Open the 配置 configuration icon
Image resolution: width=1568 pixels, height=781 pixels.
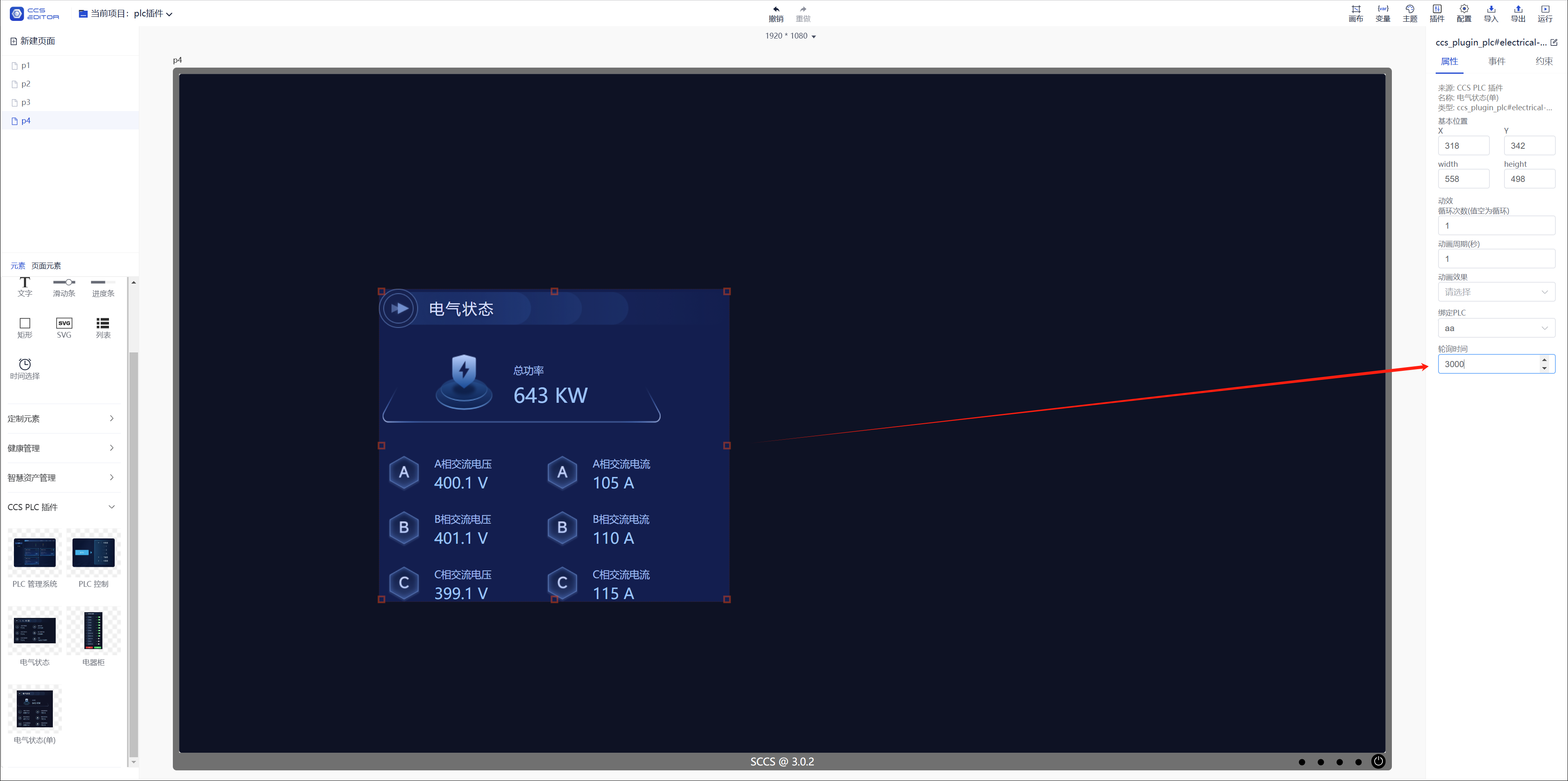[1464, 9]
